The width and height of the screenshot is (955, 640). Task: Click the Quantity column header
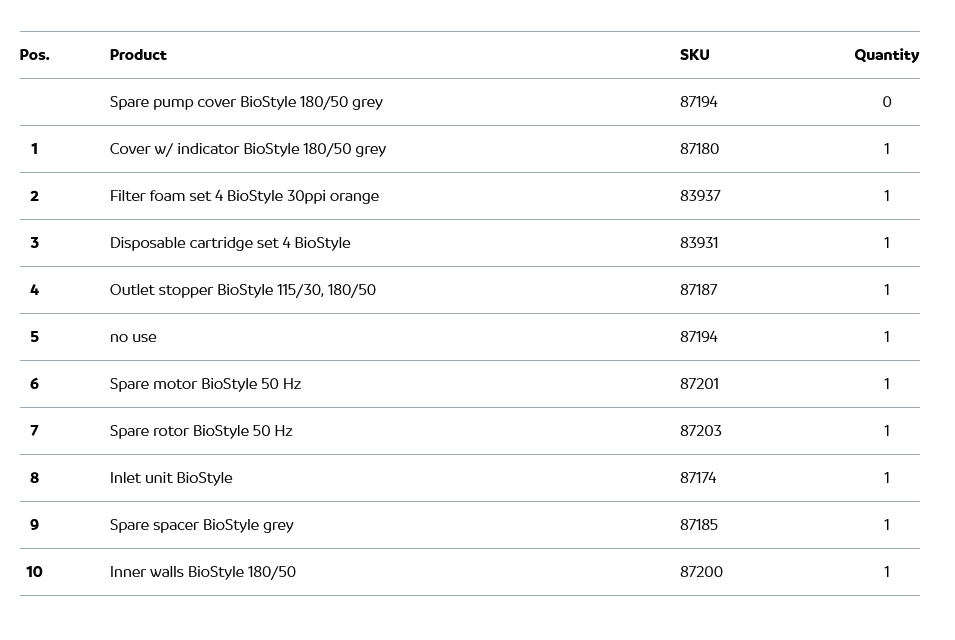click(x=886, y=55)
